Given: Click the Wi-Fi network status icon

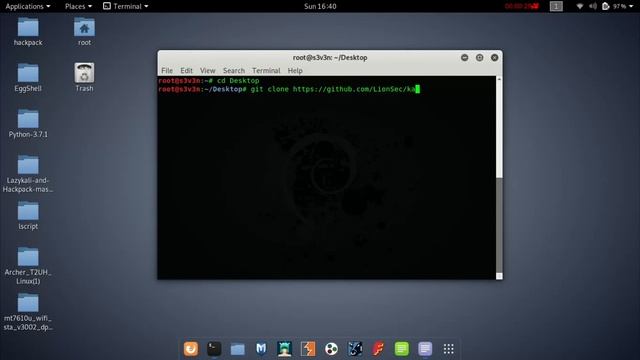Looking at the screenshot, I should click(580, 6).
